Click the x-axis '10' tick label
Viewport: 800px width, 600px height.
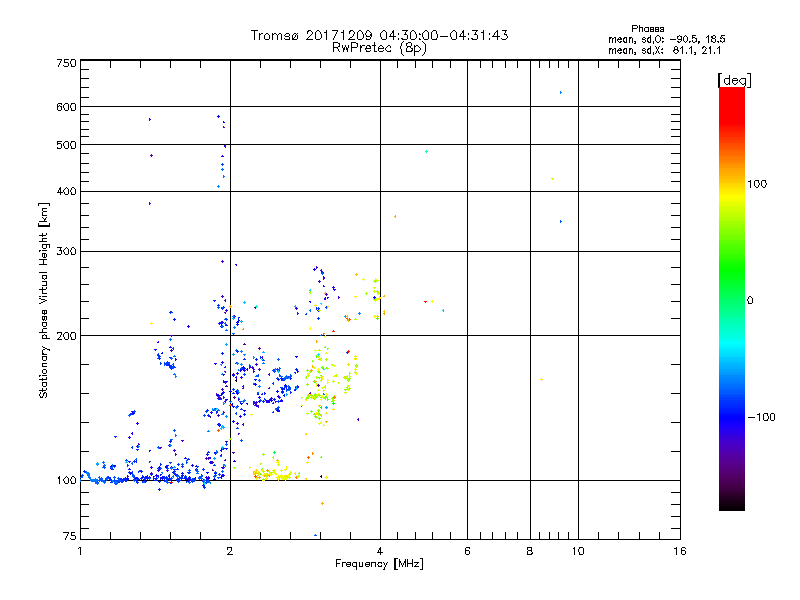[x=578, y=551]
